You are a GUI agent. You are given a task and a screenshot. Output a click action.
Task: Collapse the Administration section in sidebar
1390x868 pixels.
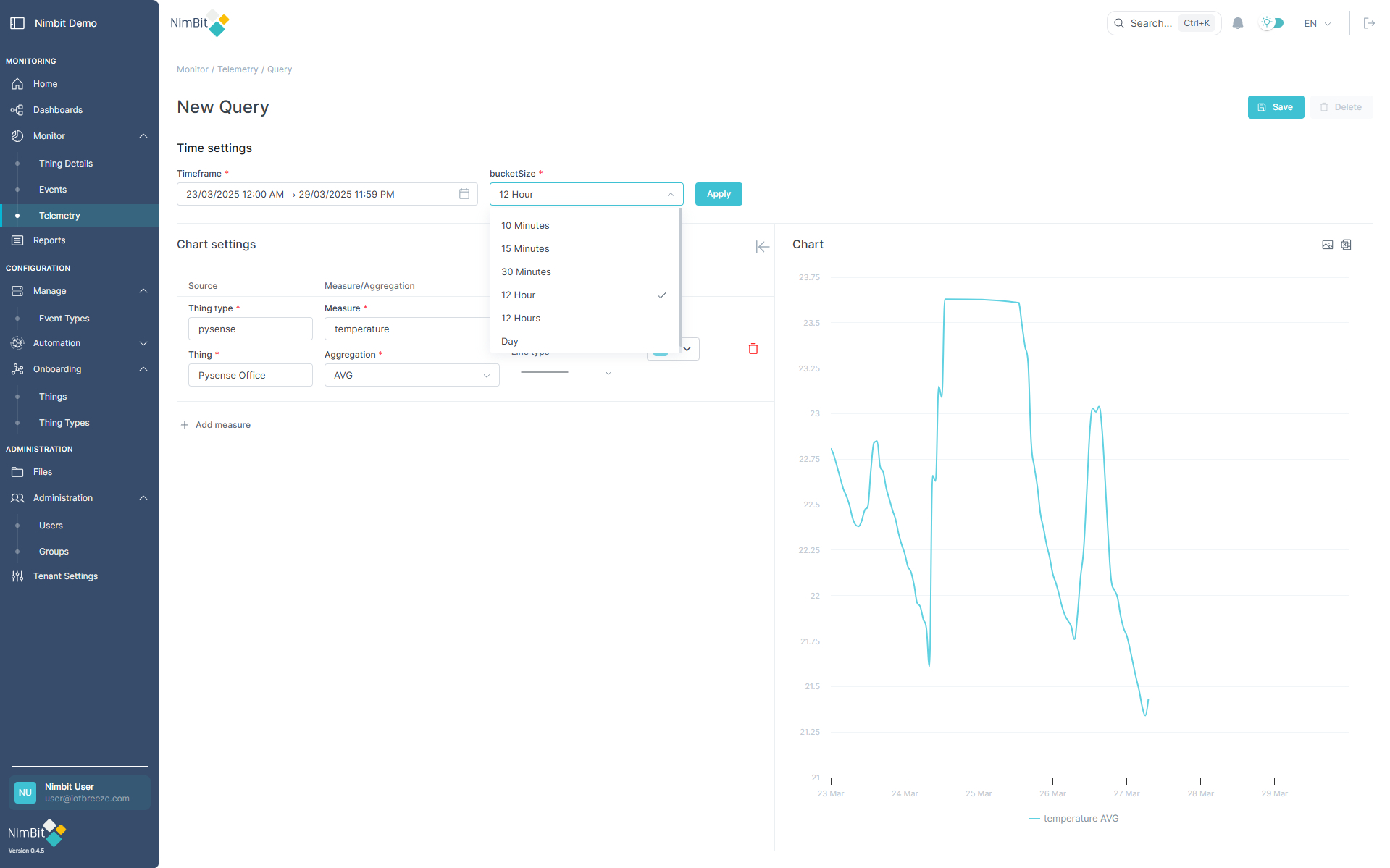(143, 498)
